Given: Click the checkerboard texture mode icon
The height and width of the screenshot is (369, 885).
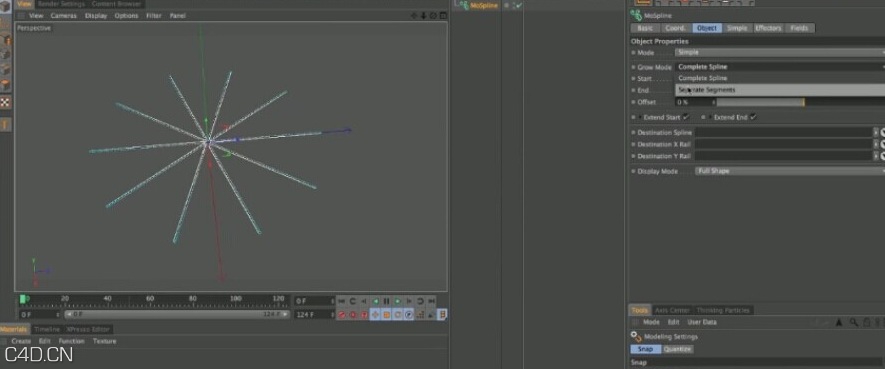Looking at the screenshot, I should click(5, 102).
